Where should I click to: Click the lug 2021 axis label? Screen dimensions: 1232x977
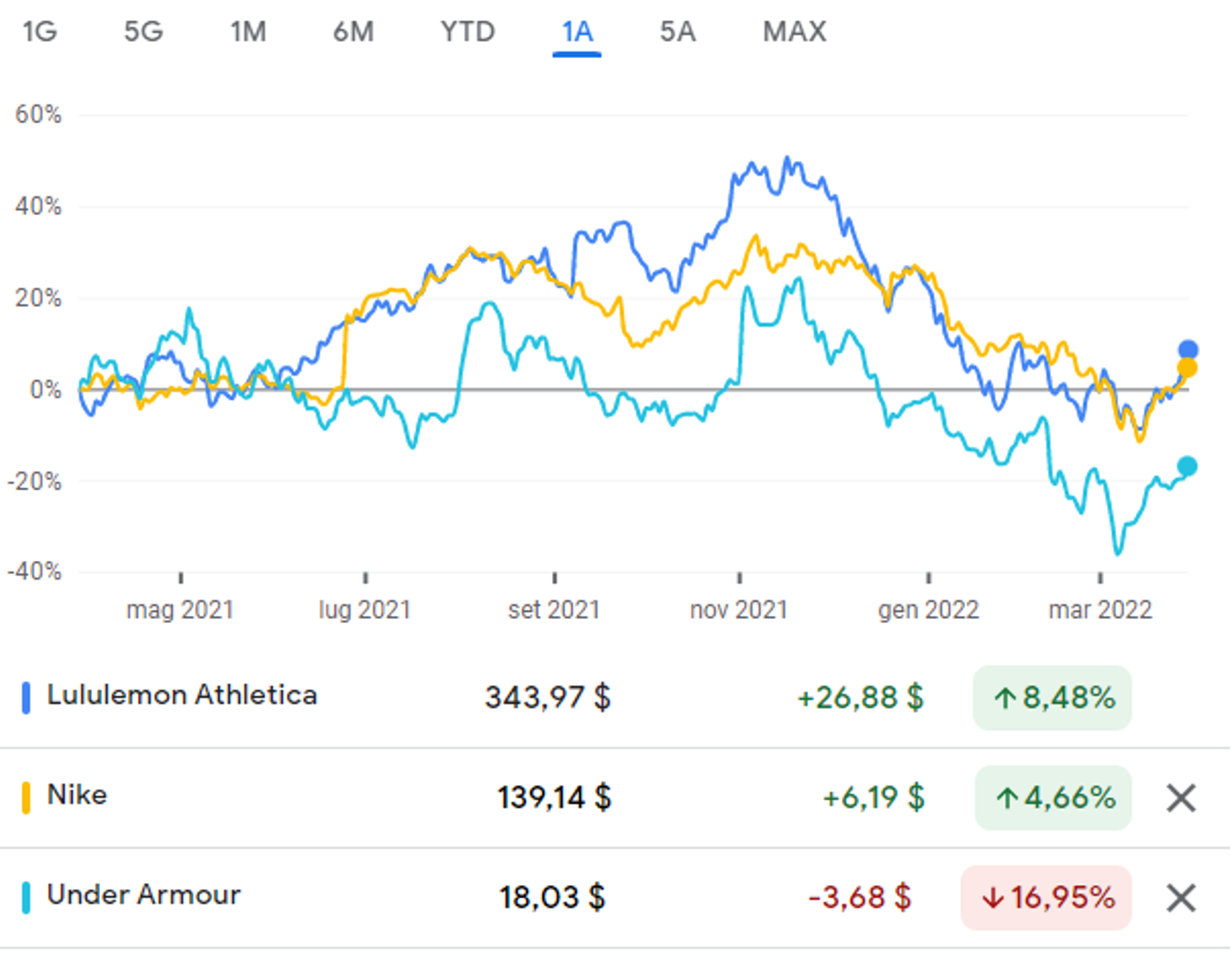pyautogui.click(x=365, y=610)
